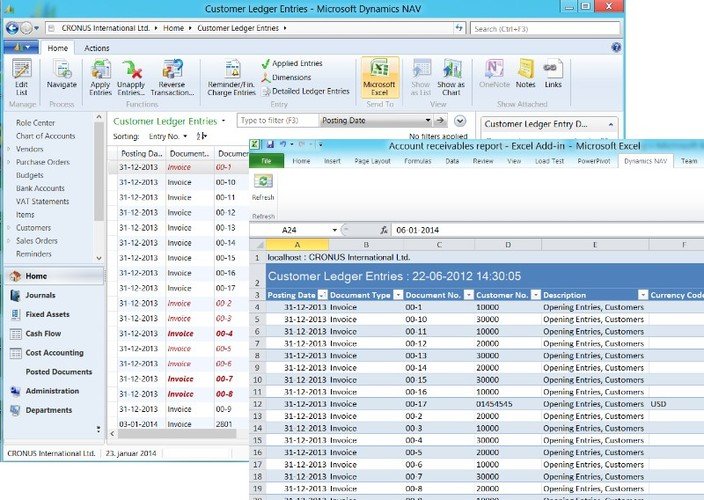Click the navigation pane scroll-down arrow

(x=99, y=259)
